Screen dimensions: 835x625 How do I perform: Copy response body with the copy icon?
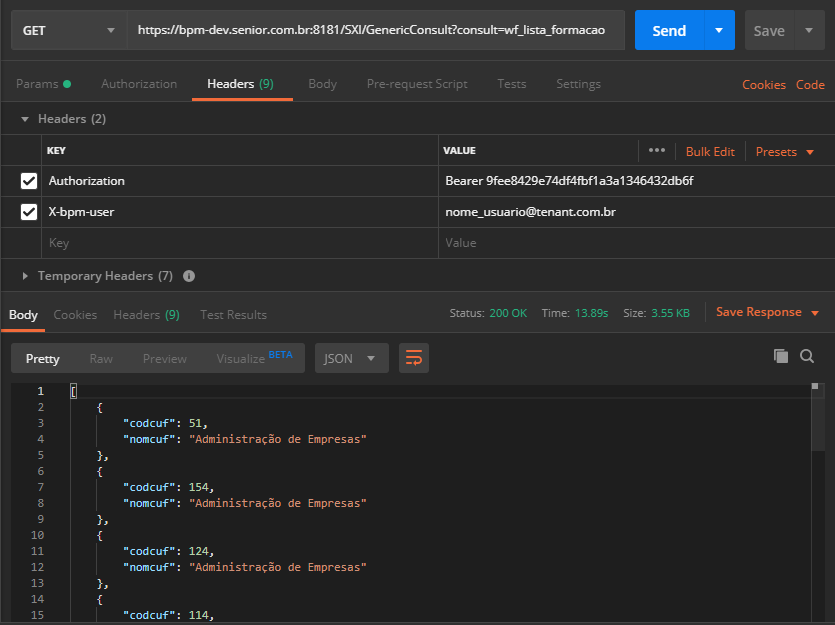point(781,356)
